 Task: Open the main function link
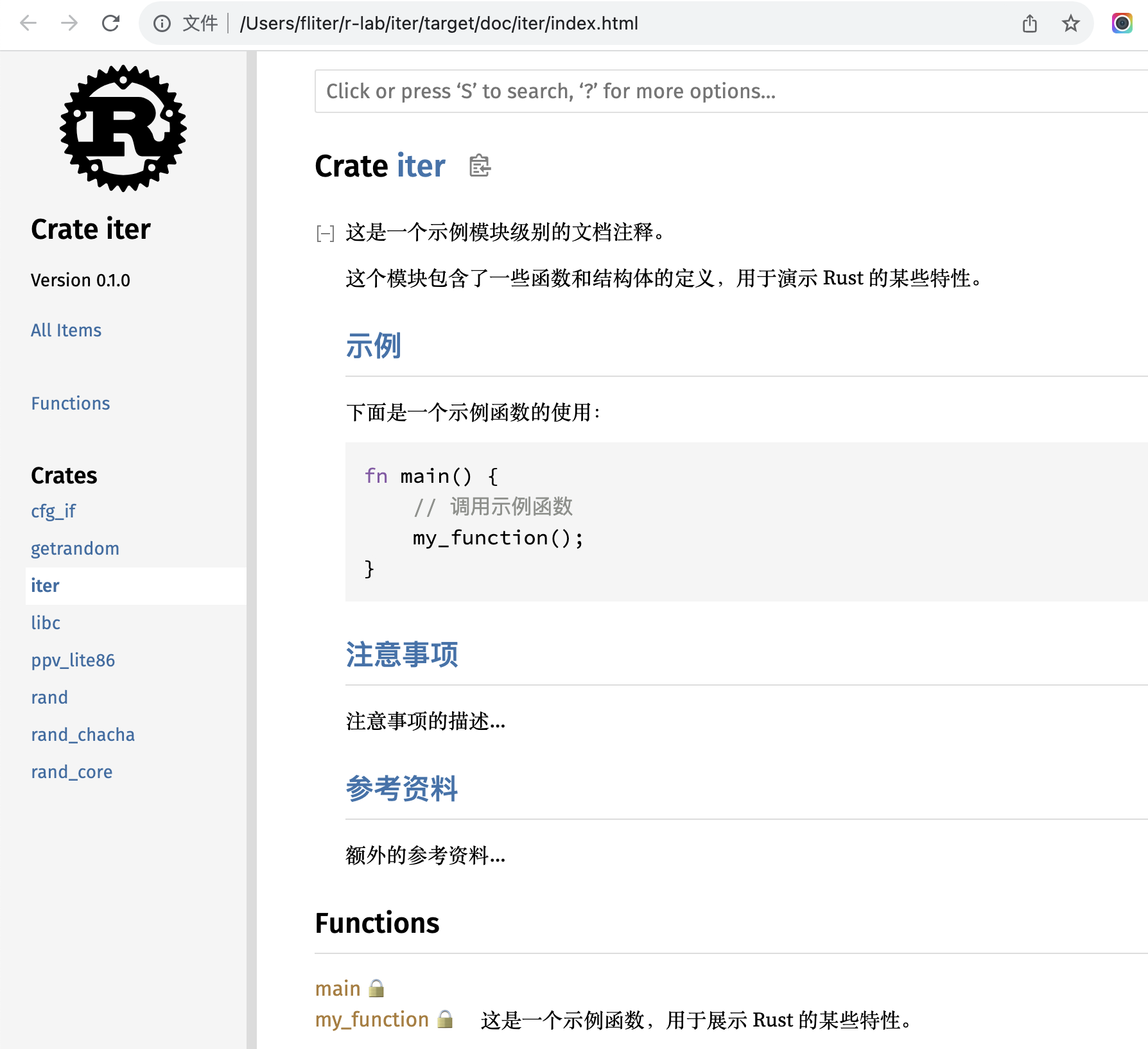tap(338, 989)
